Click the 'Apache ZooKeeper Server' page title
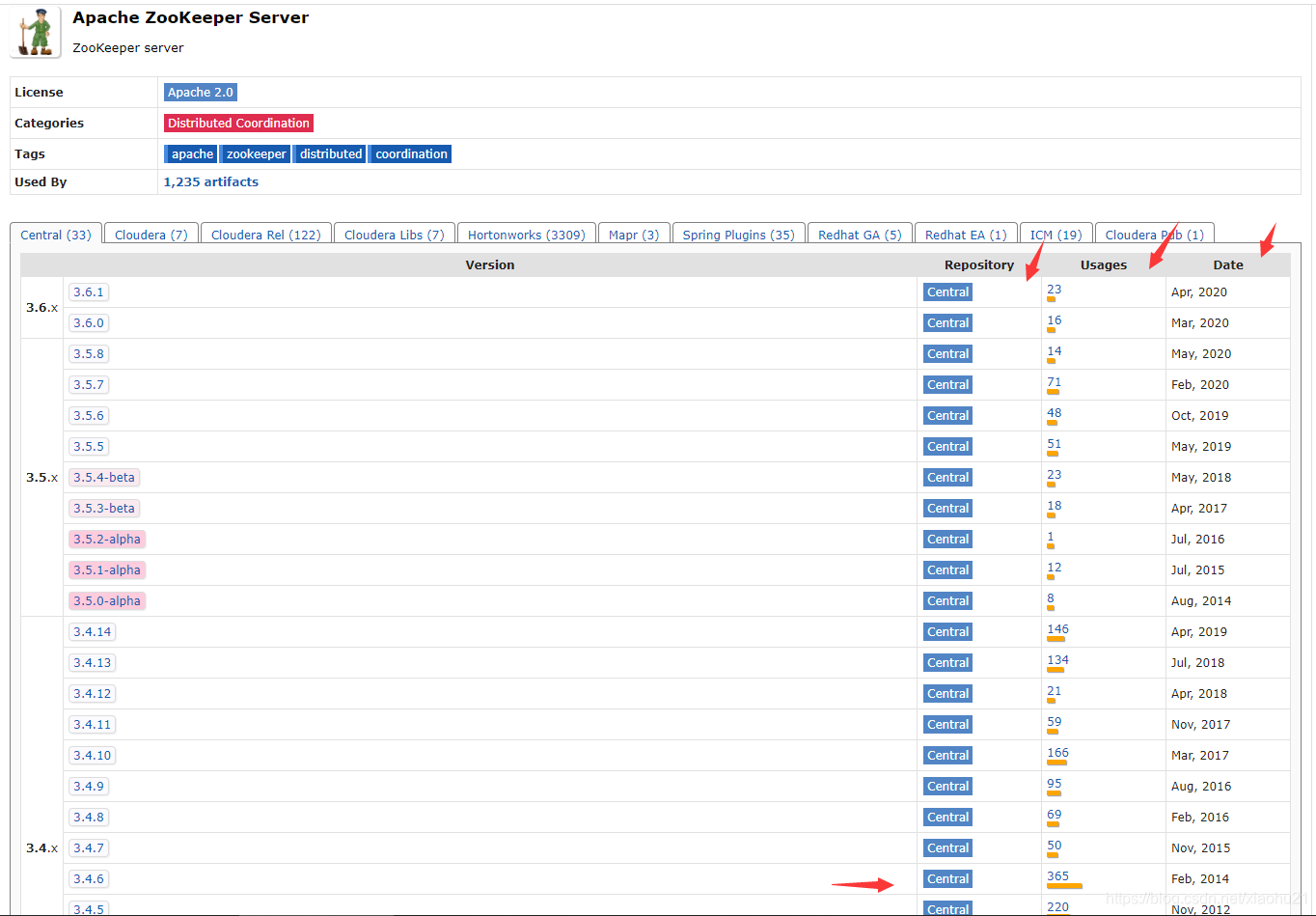 coord(191,17)
